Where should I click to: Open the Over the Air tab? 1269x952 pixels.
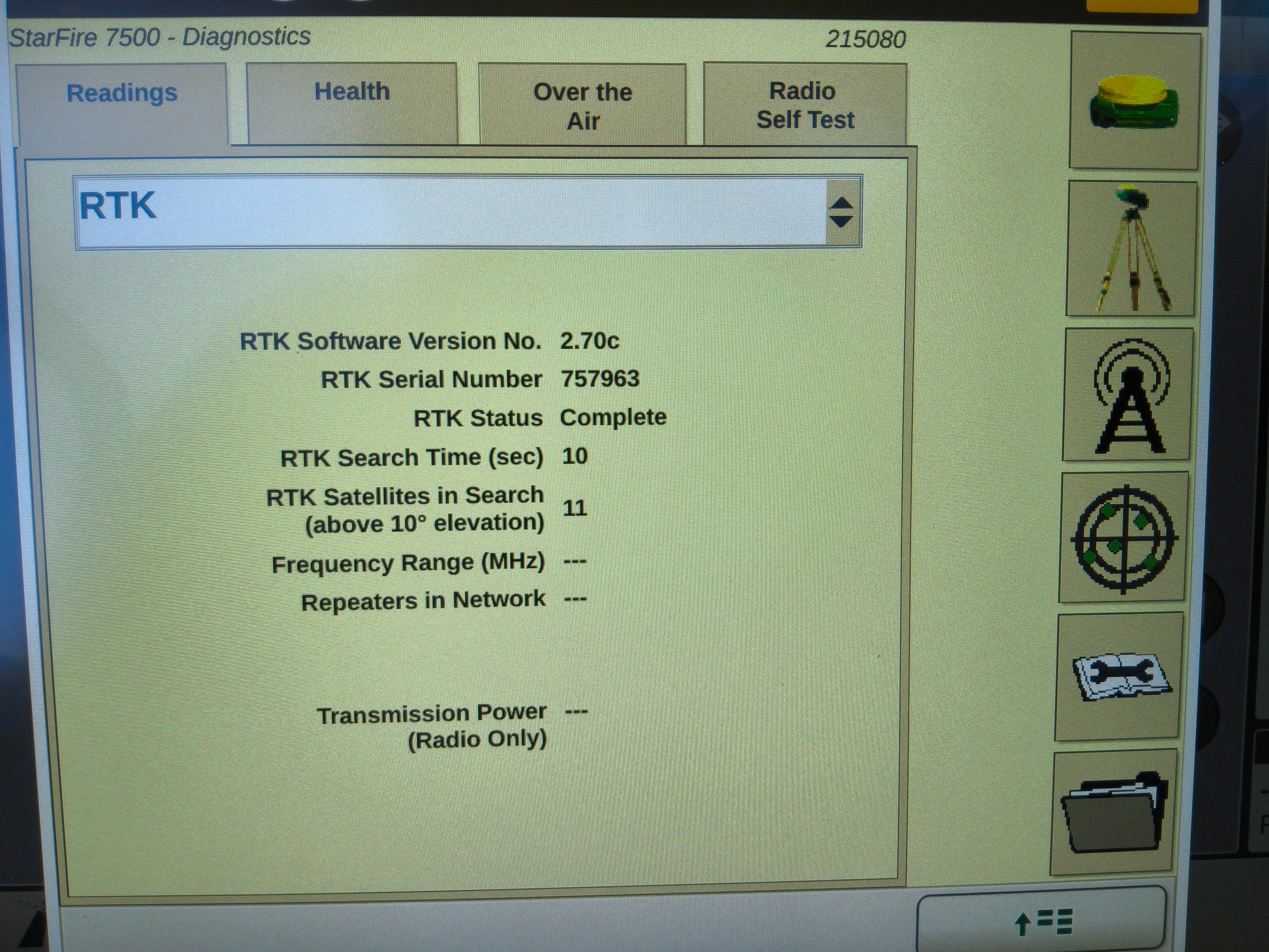(582, 104)
